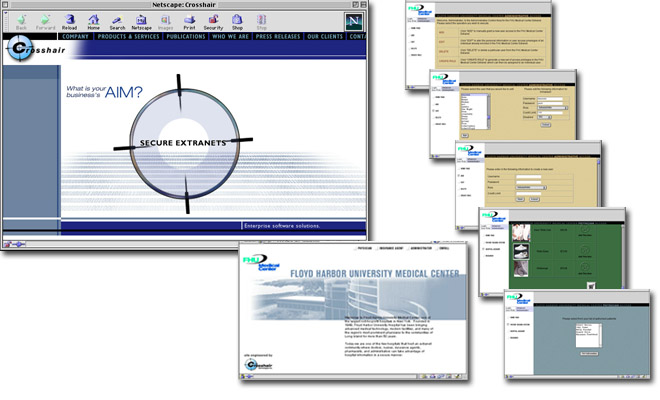
Task: Click the add-to-cart icon beside the white coat
Action: pos(585,229)
